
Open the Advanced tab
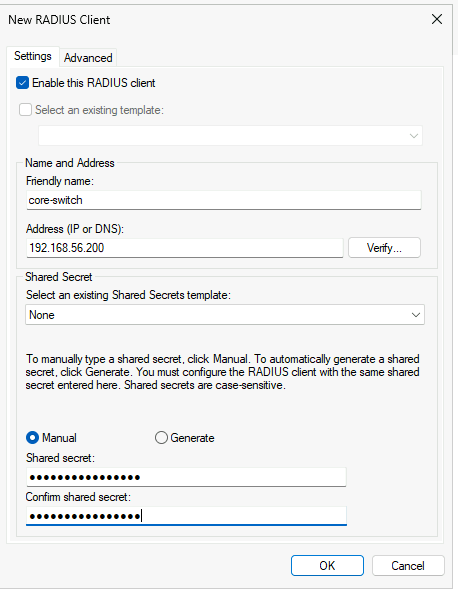click(x=88, y=58)
